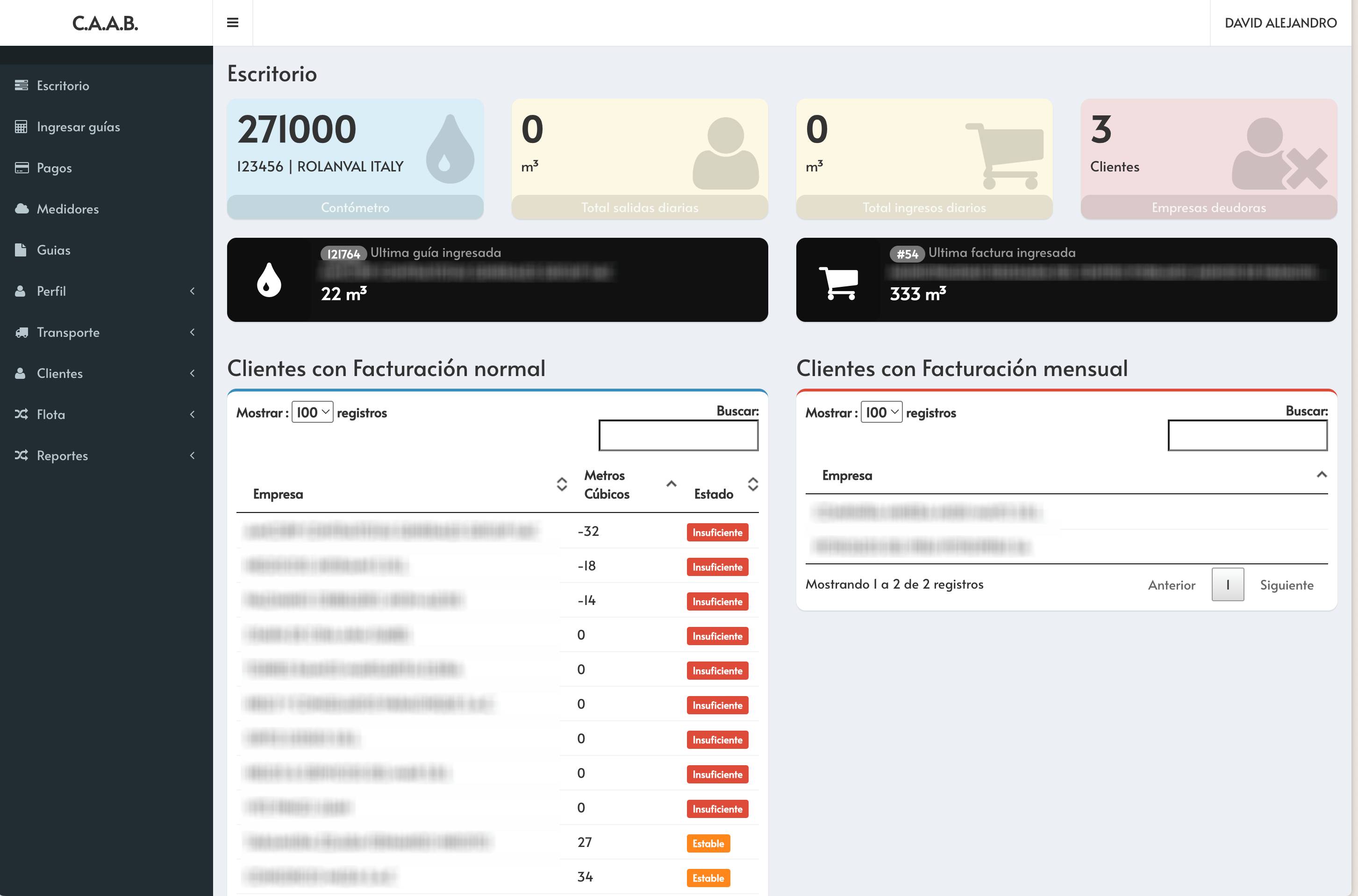
Task: Click the Flota shuffle icon
Action: (x=21, y=414)
